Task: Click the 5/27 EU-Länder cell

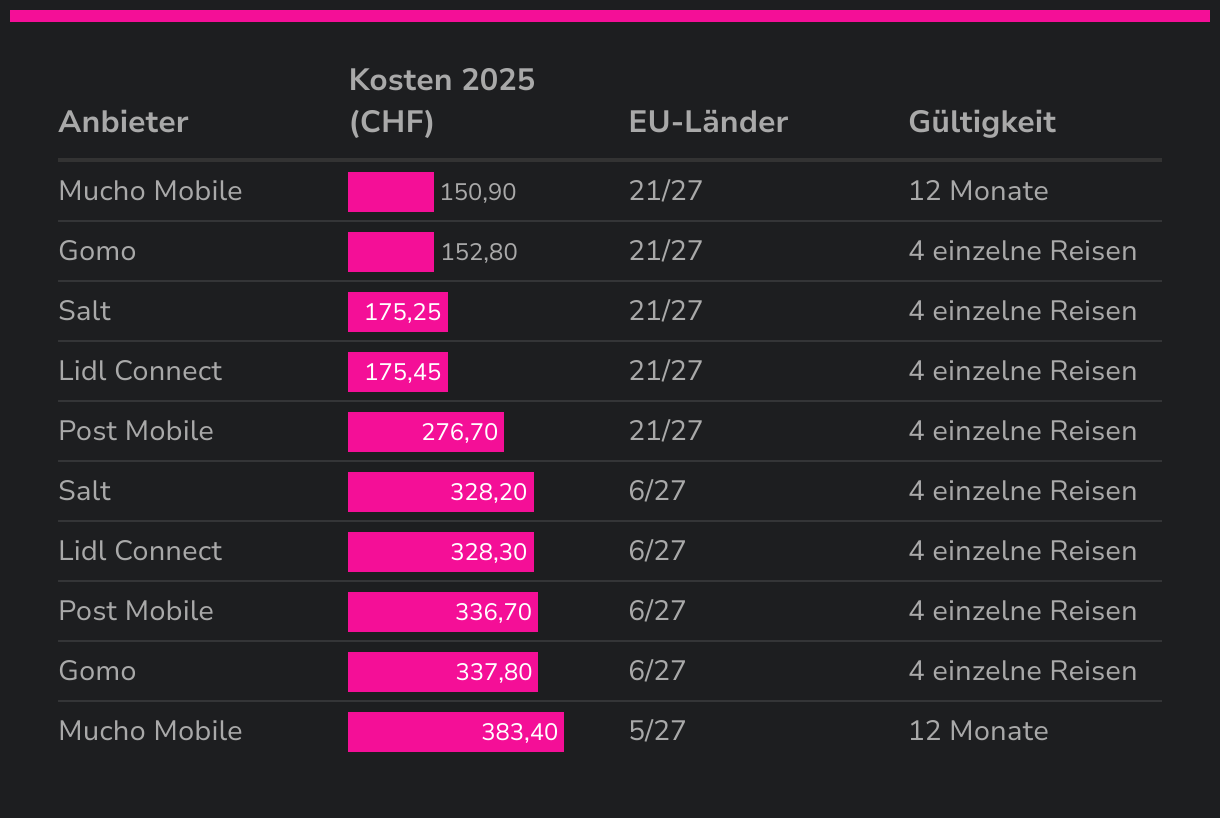Action: [657, 731]
